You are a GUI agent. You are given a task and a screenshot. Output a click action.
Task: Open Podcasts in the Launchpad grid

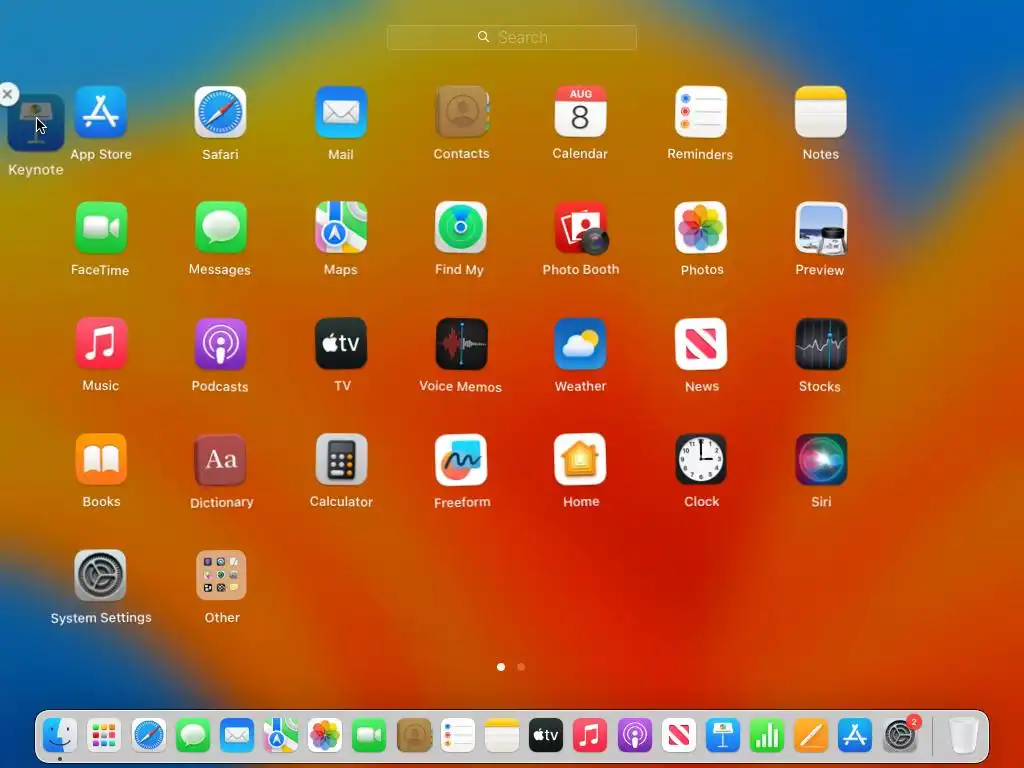(220, 344)
